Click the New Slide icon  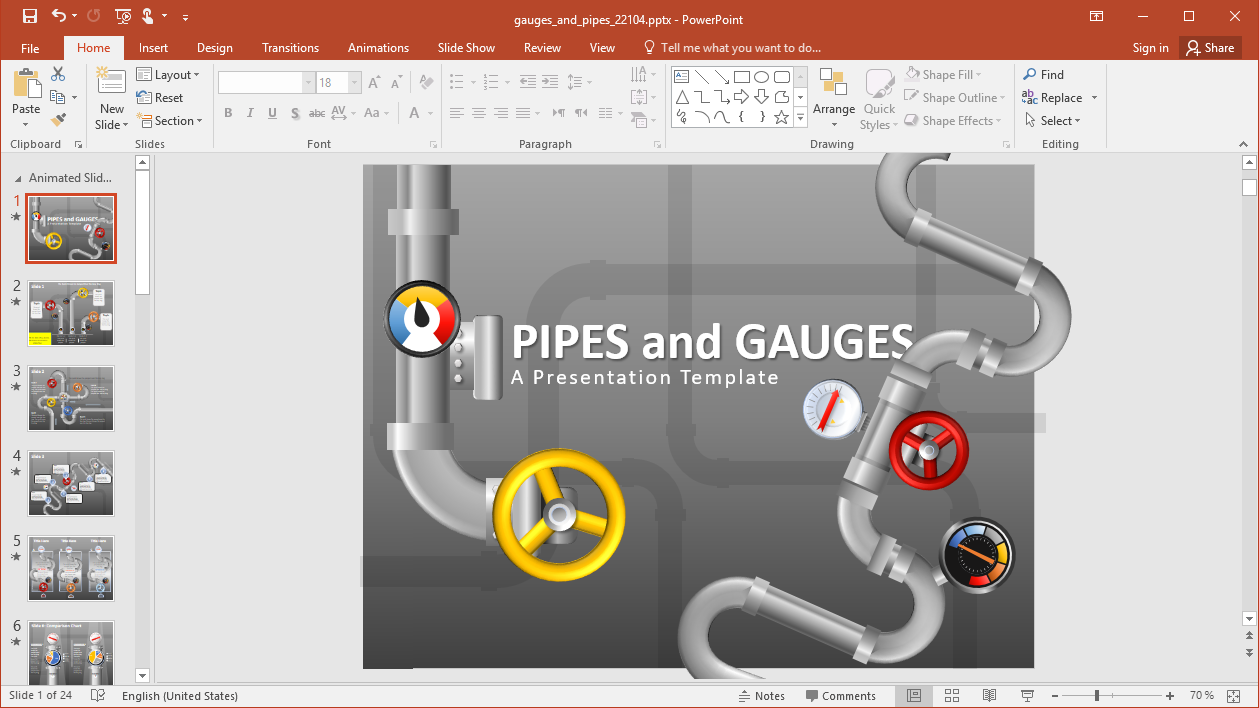tap(111, 83)
